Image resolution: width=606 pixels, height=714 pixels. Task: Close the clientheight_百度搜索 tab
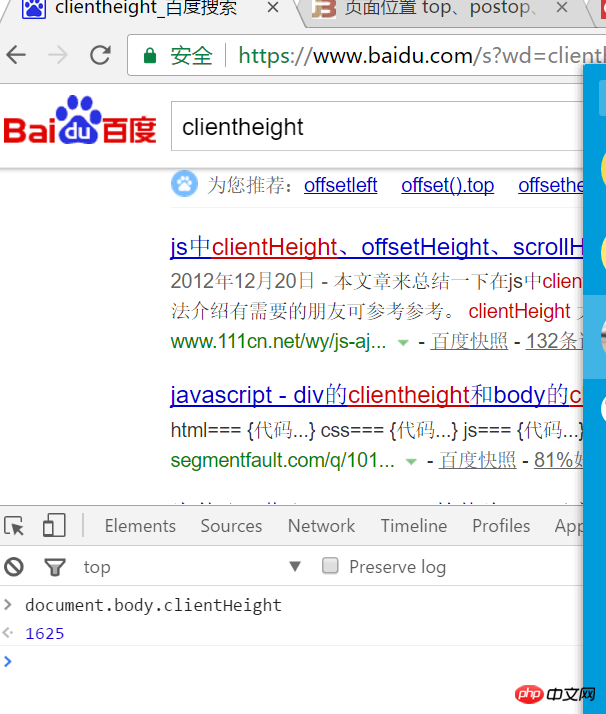pyautogui.click(x=273, y=7)
